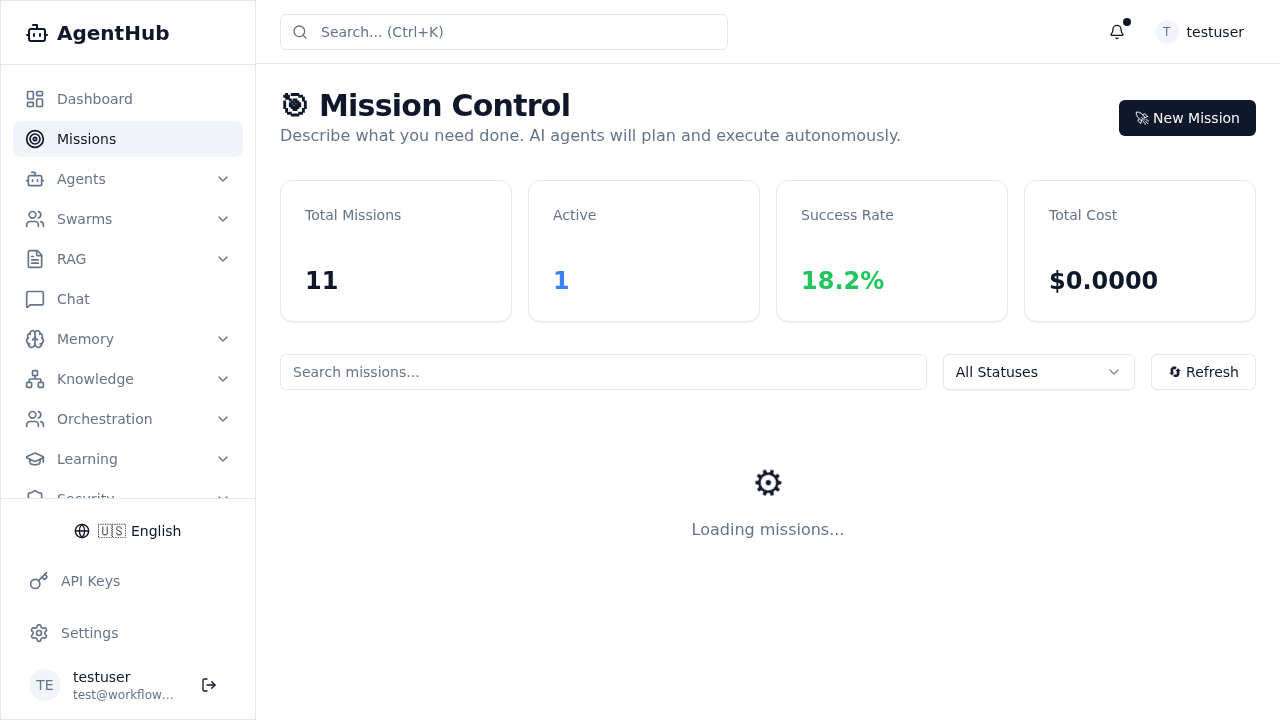1280x720 pixels.
Task: Open the API Keys page
Action: [90, 581]
